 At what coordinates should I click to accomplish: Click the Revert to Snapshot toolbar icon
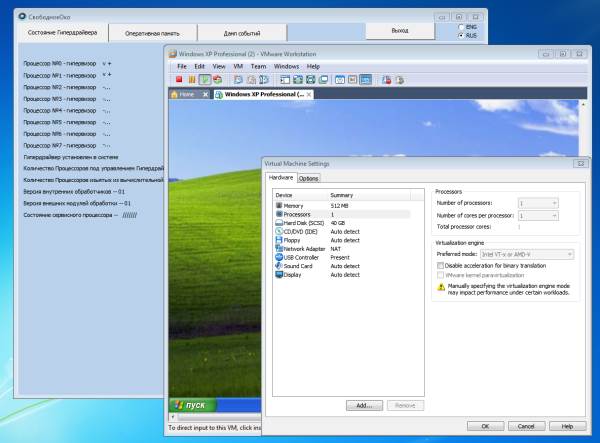tap(251, 80)
